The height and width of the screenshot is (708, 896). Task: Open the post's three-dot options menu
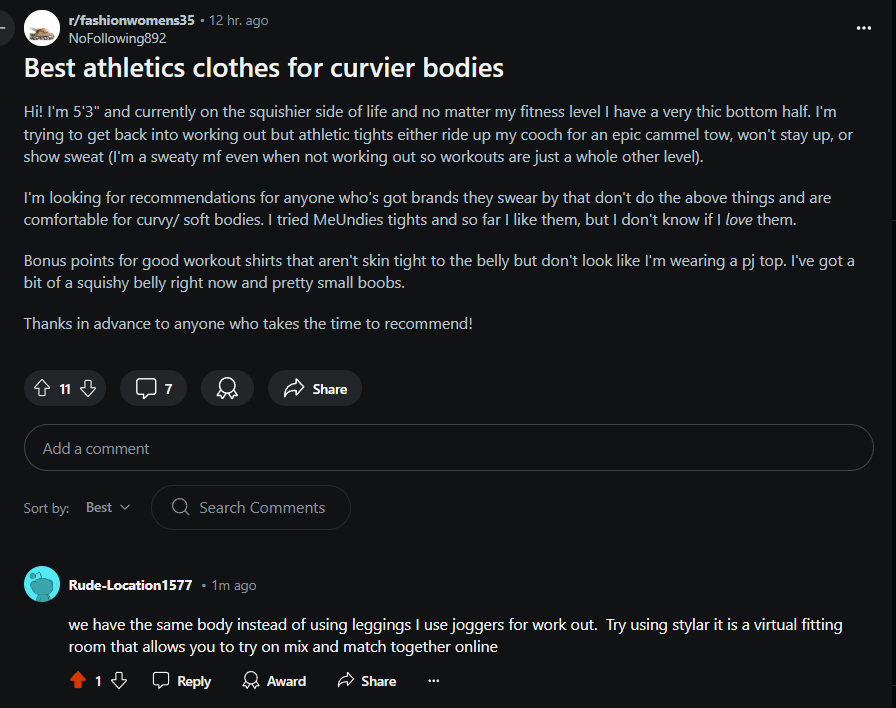(x=864, y=28)
